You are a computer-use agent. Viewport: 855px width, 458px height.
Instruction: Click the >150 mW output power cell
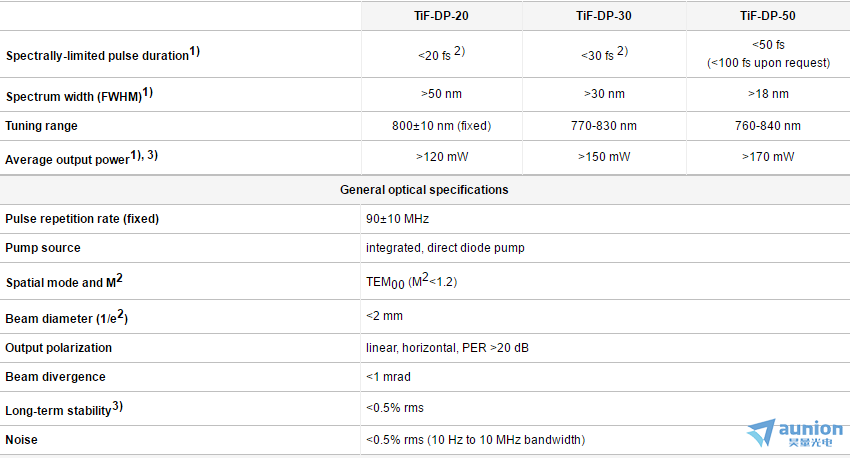pos(604,157)
